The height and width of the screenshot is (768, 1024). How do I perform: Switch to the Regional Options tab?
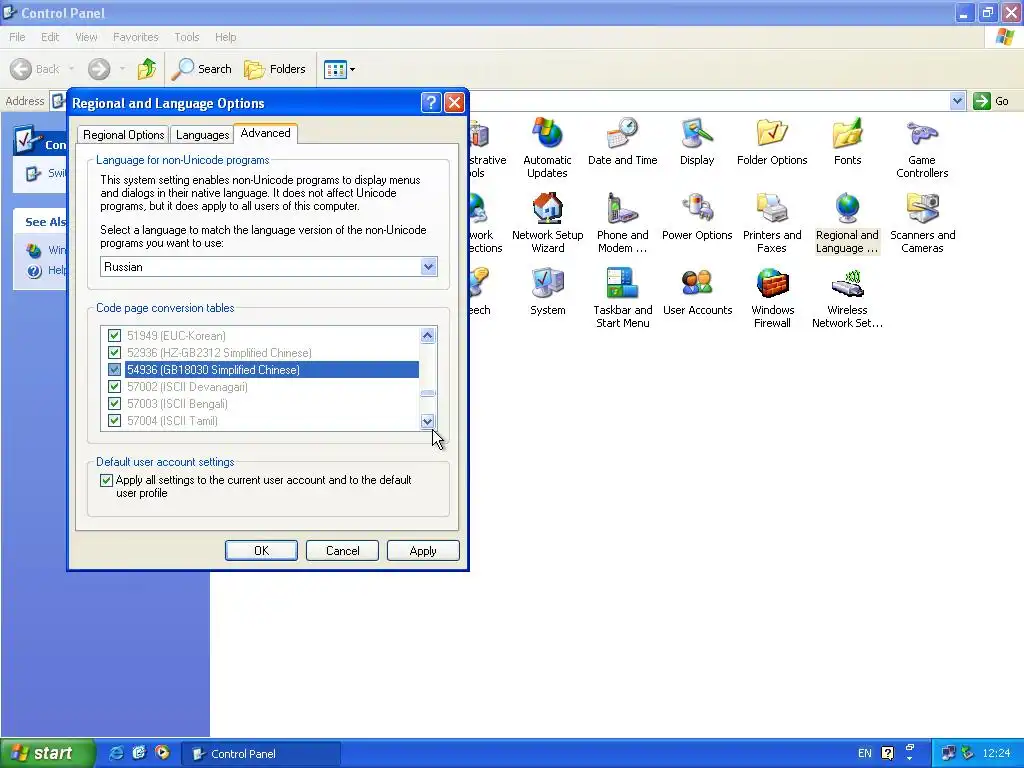[x=123, y=135]
